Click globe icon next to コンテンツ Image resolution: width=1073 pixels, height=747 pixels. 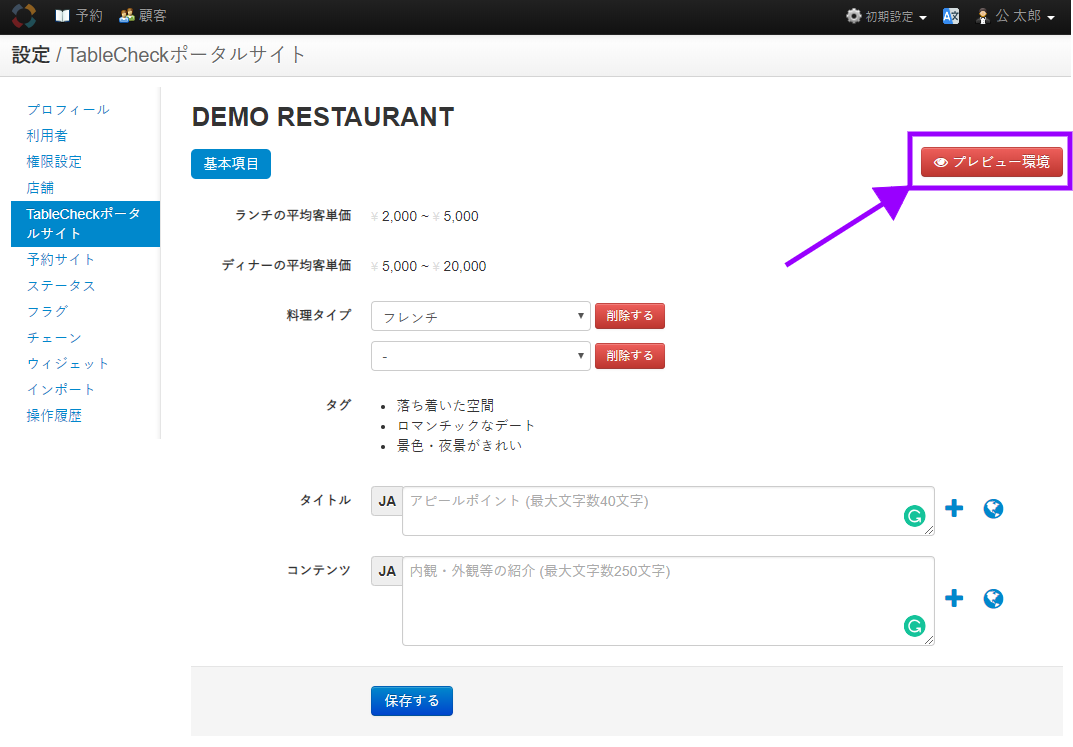coord(993,599)
